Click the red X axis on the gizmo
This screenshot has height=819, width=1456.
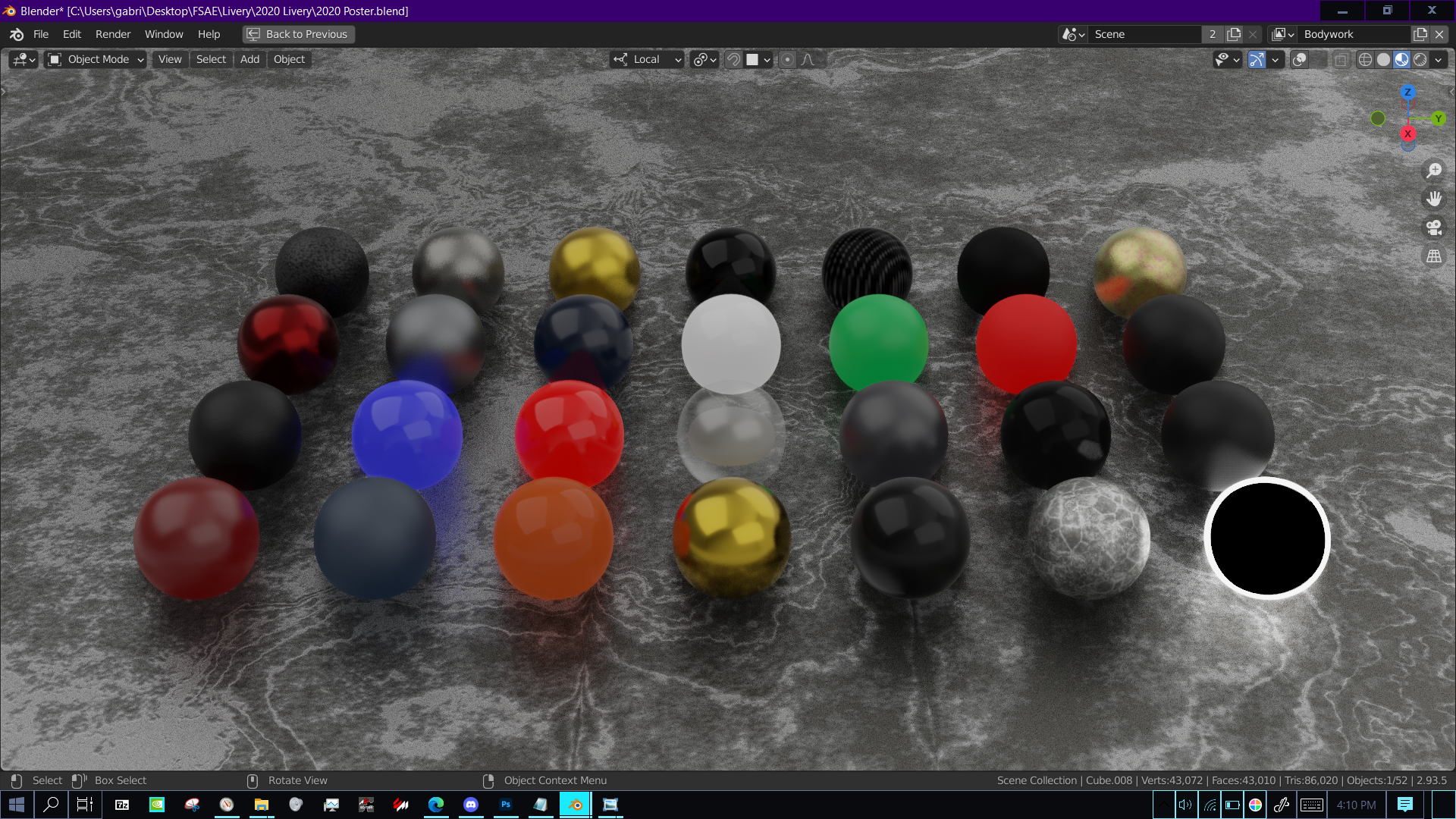[x=1407, y=133]
